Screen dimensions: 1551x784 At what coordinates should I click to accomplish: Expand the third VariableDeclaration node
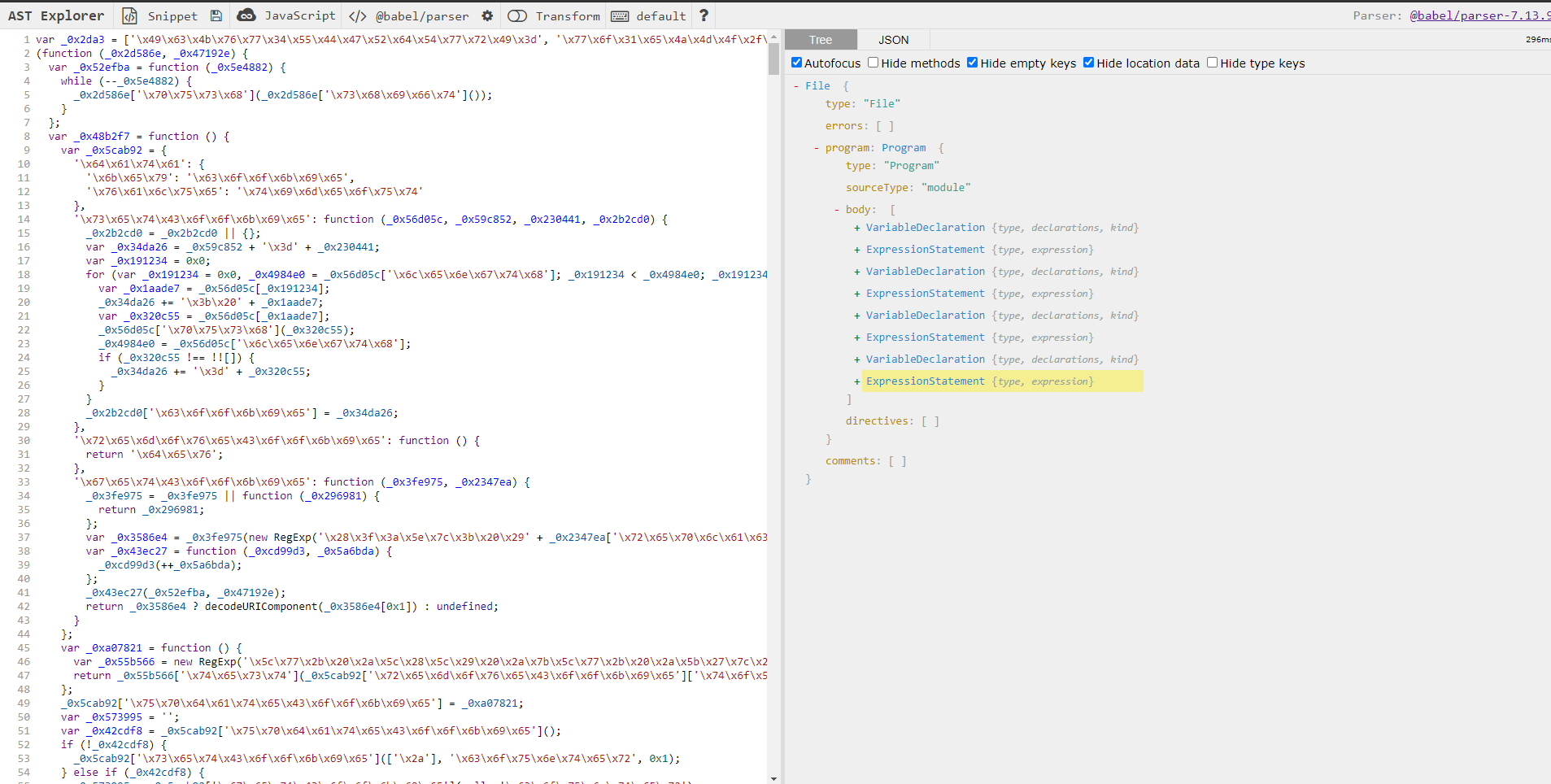[857, 316]
